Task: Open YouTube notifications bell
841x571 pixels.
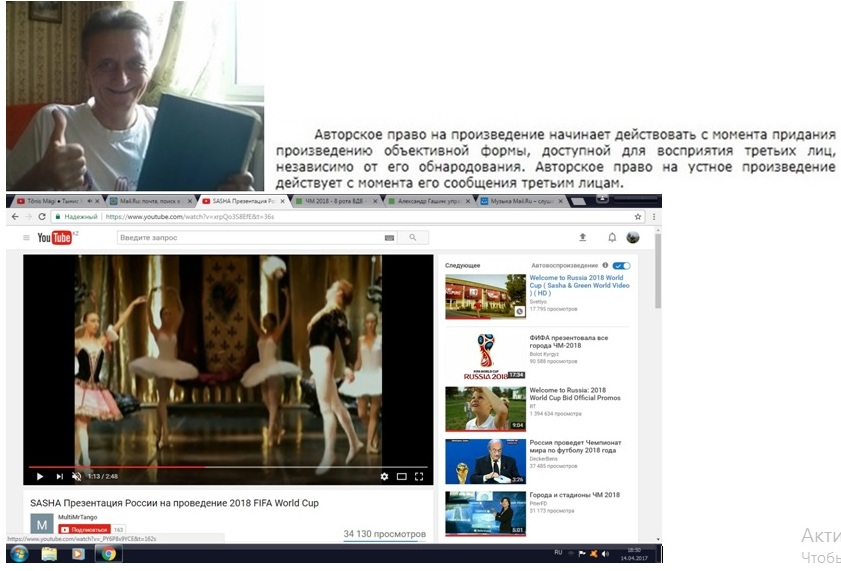Action: point(612,237)
